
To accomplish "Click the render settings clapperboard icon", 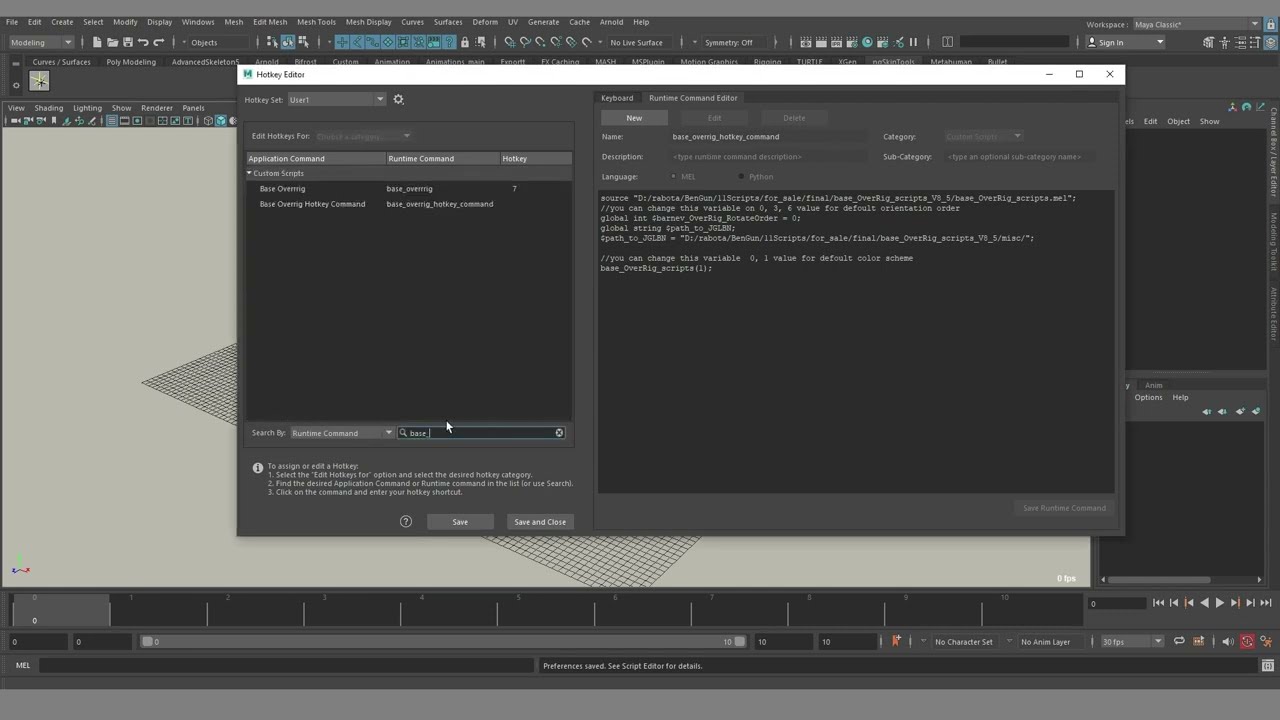I will (x=852, y=42).
